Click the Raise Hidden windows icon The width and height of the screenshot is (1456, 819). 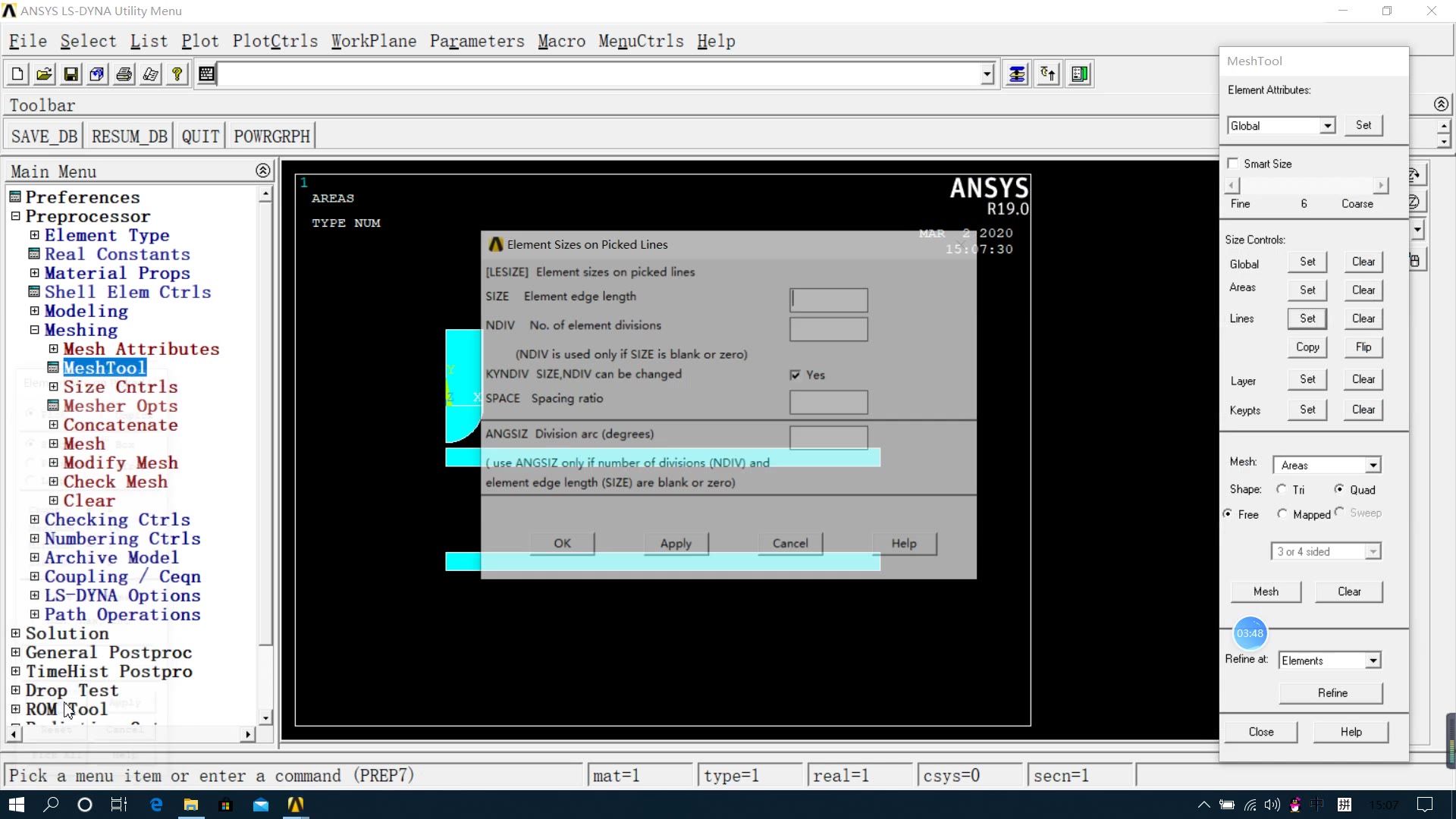coord(1017,74)
